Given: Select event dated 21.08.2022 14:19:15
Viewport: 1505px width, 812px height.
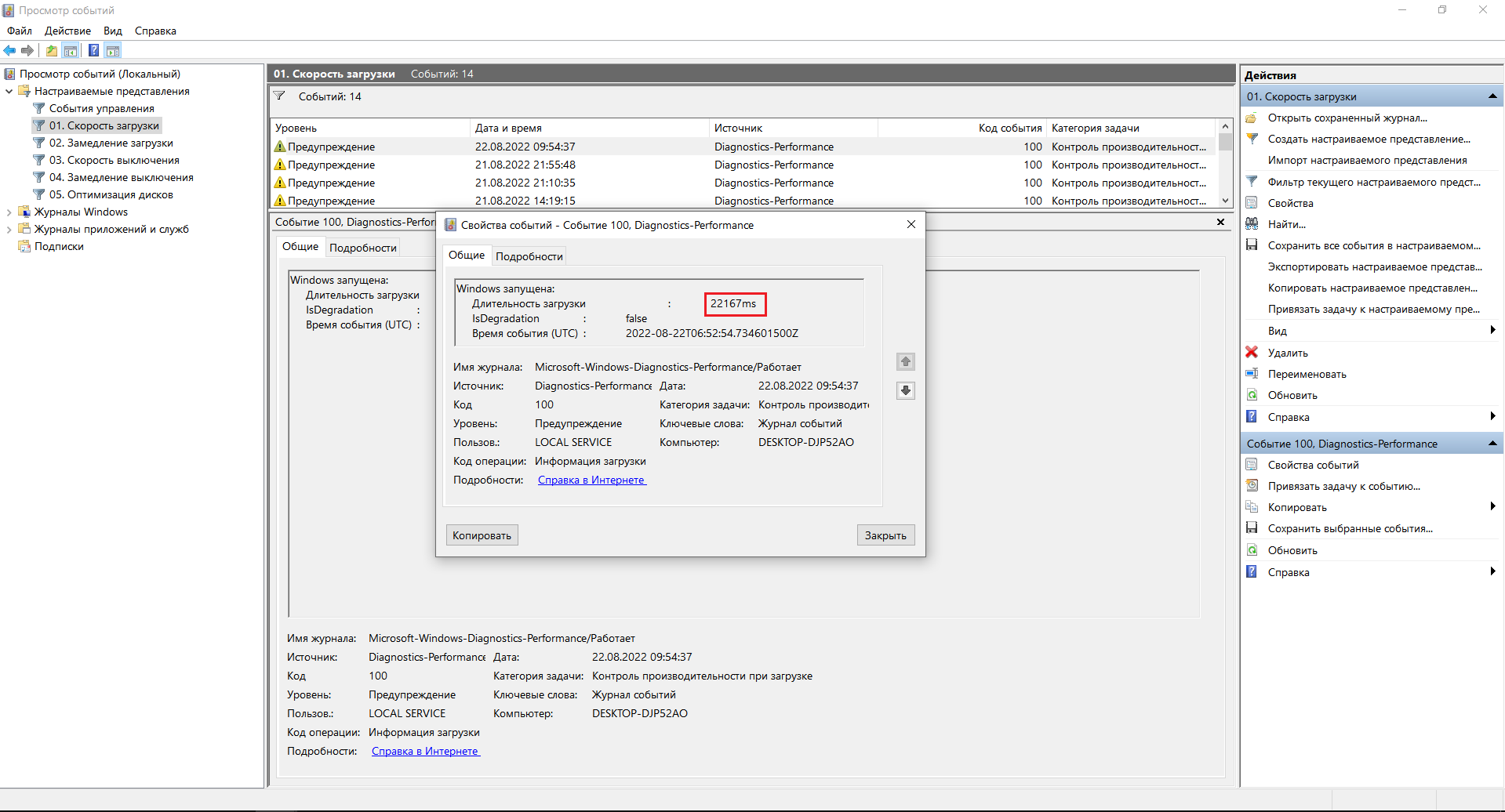Looking at the screenshot, I should click(743, 201).
